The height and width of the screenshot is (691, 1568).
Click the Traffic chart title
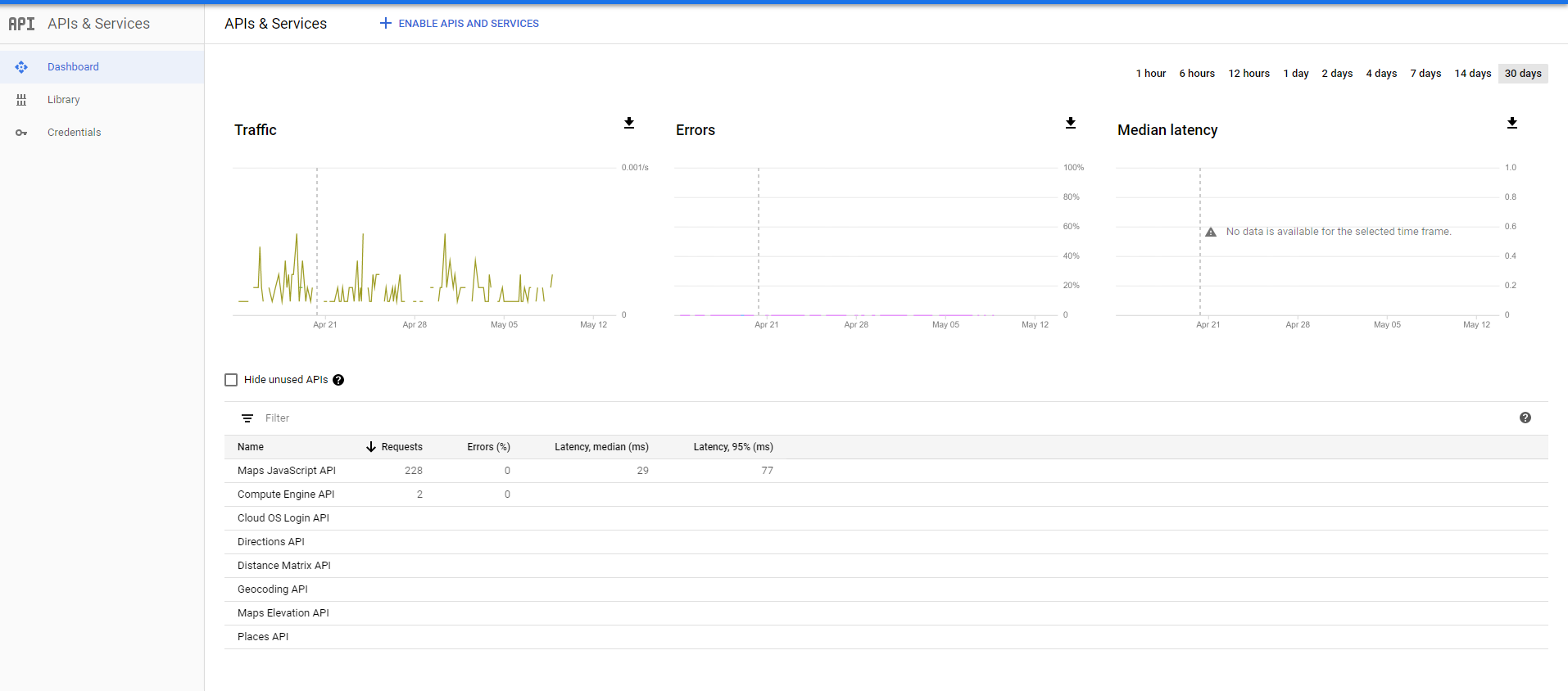(256, 130)
